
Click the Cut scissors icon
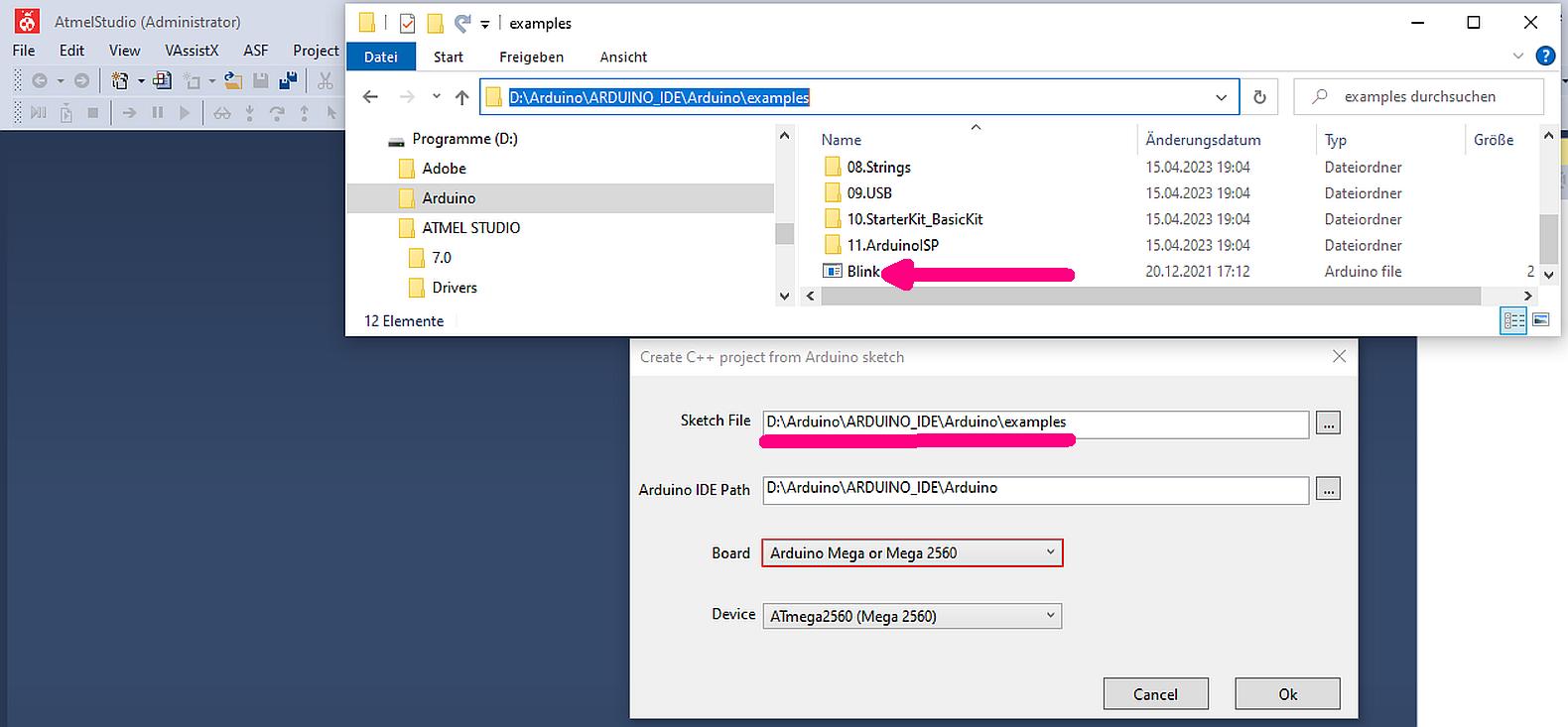click(326, 81)
